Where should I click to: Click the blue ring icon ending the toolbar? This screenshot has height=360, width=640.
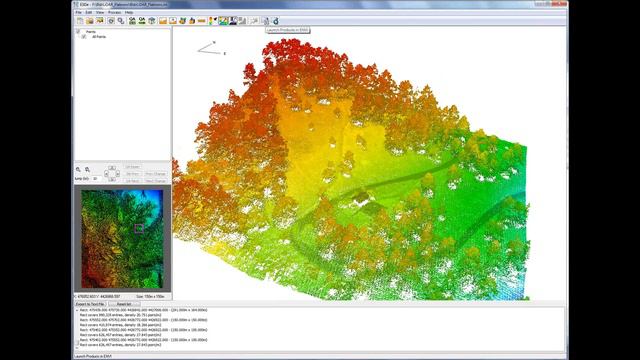click(276, 21)
